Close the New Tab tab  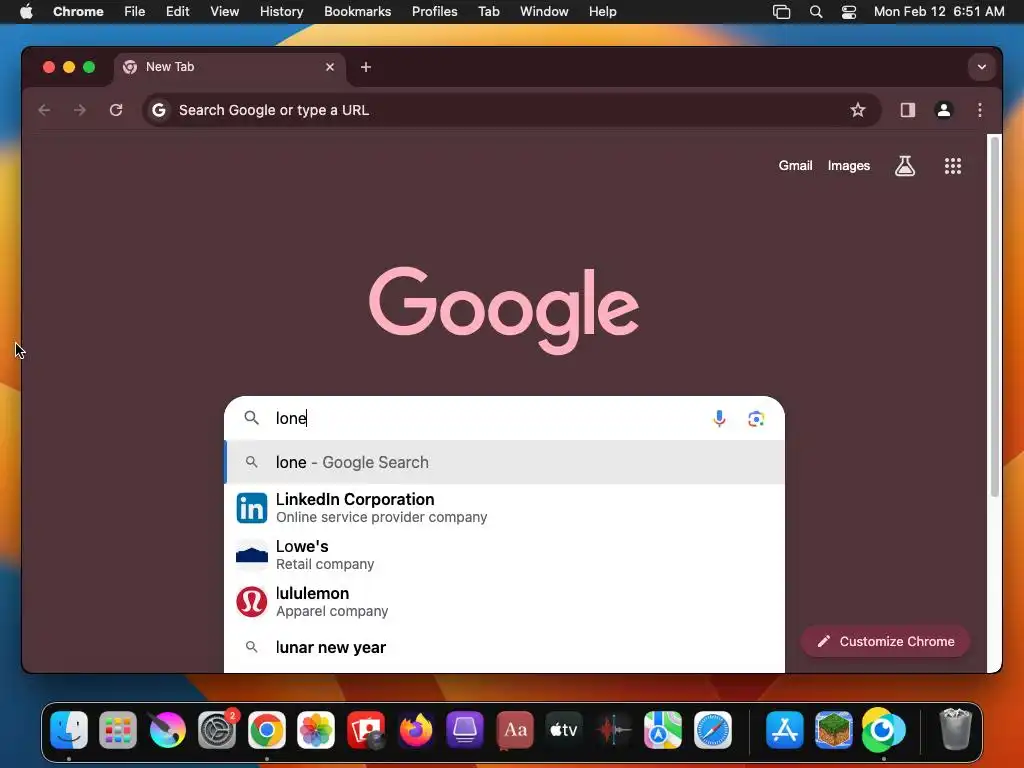pyautogui.click(x=330, y=67)
